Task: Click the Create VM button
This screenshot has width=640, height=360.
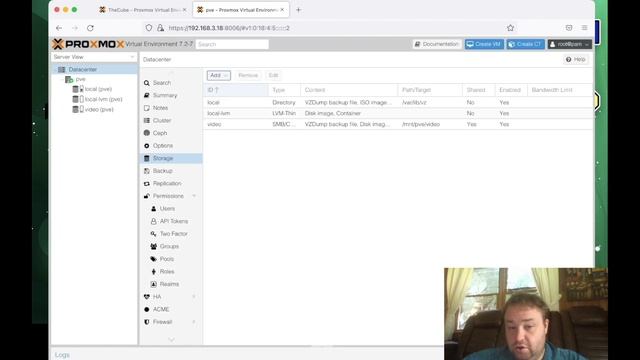Action: point(484,44)
